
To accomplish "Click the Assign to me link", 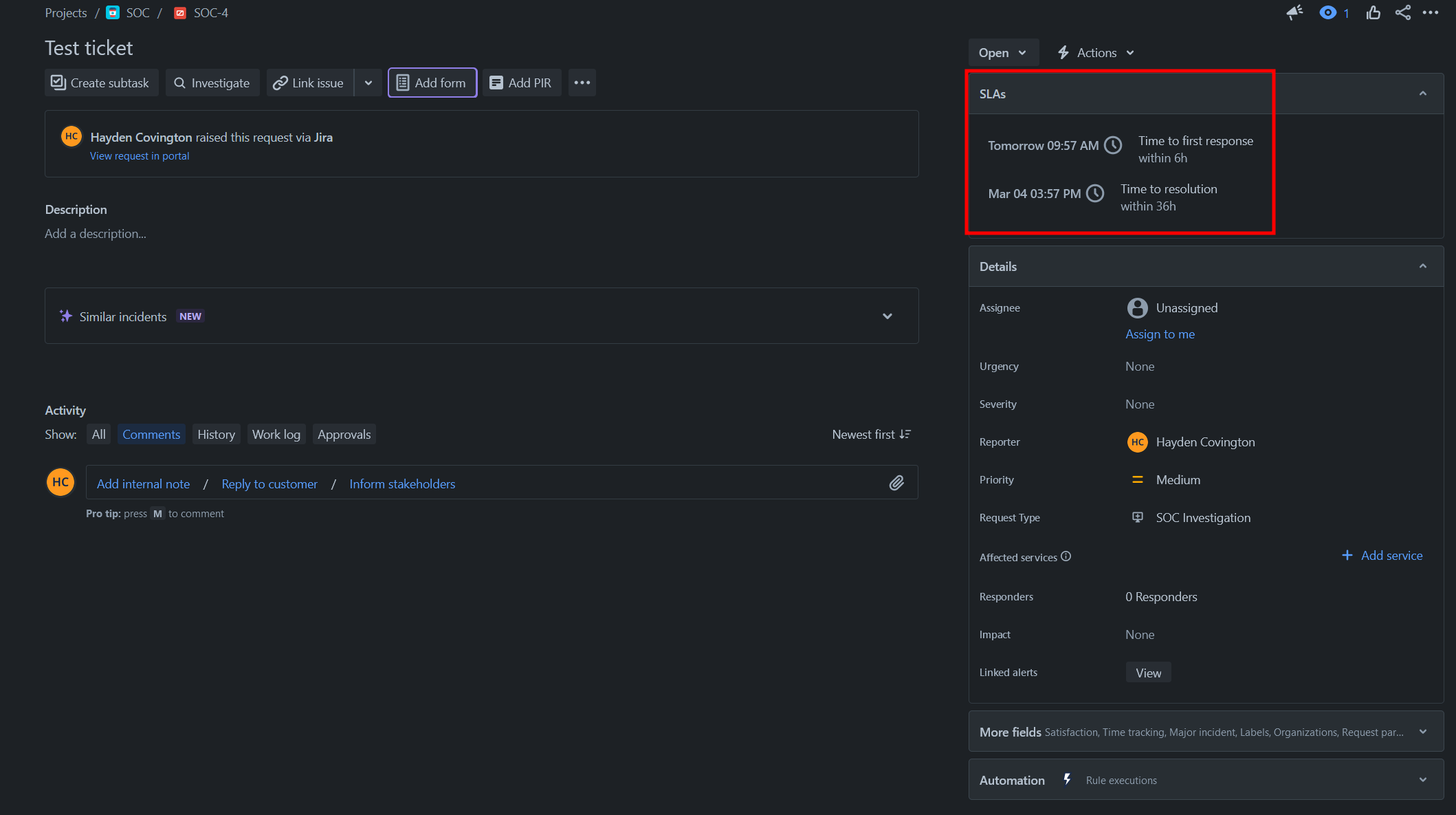I will (1160, 334).
